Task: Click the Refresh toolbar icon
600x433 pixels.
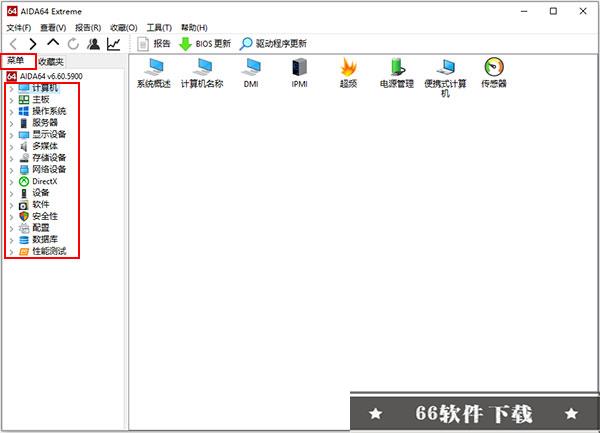Action: click(73, 44)
